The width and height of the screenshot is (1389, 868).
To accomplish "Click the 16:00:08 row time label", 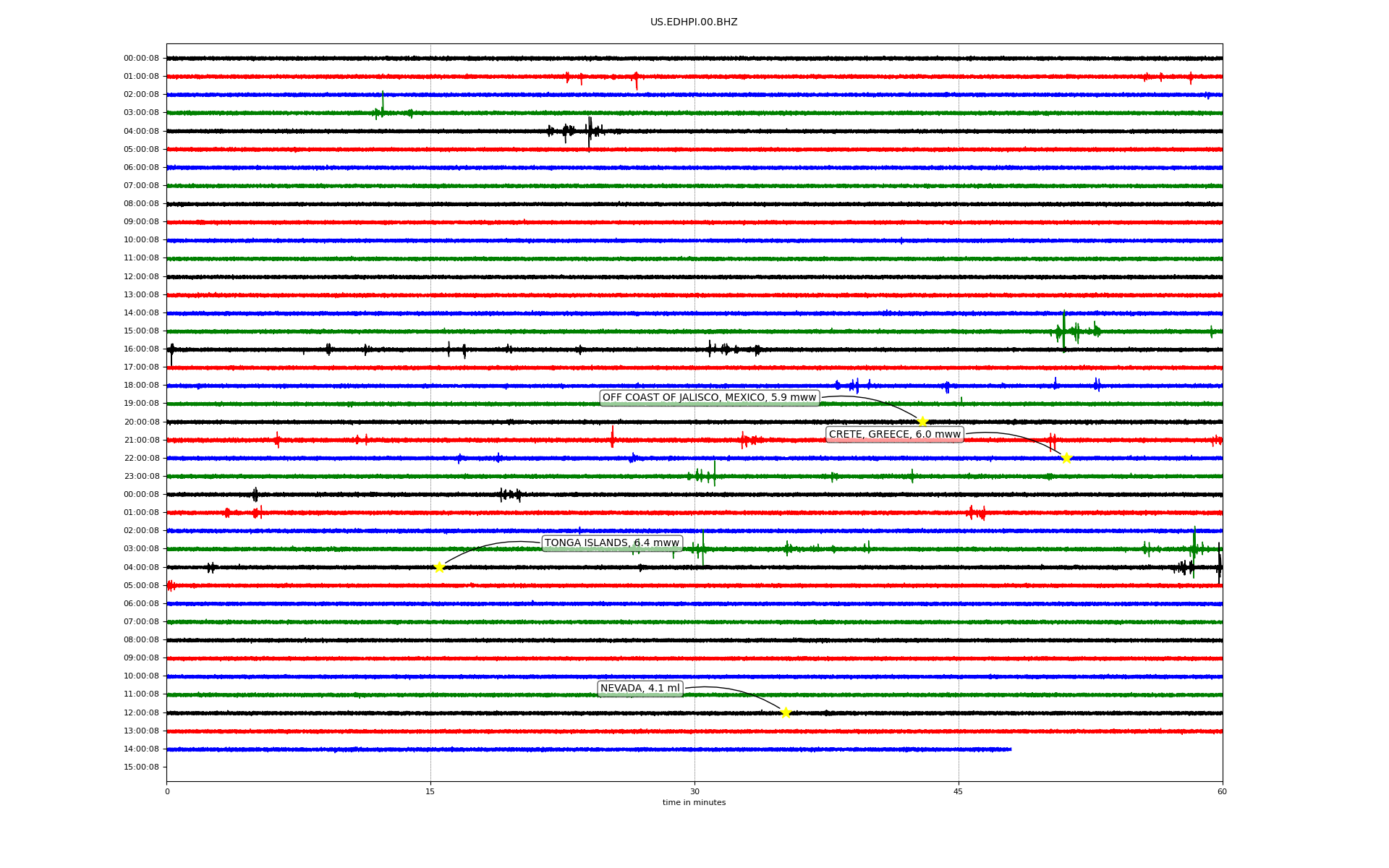I will (141, 349).
